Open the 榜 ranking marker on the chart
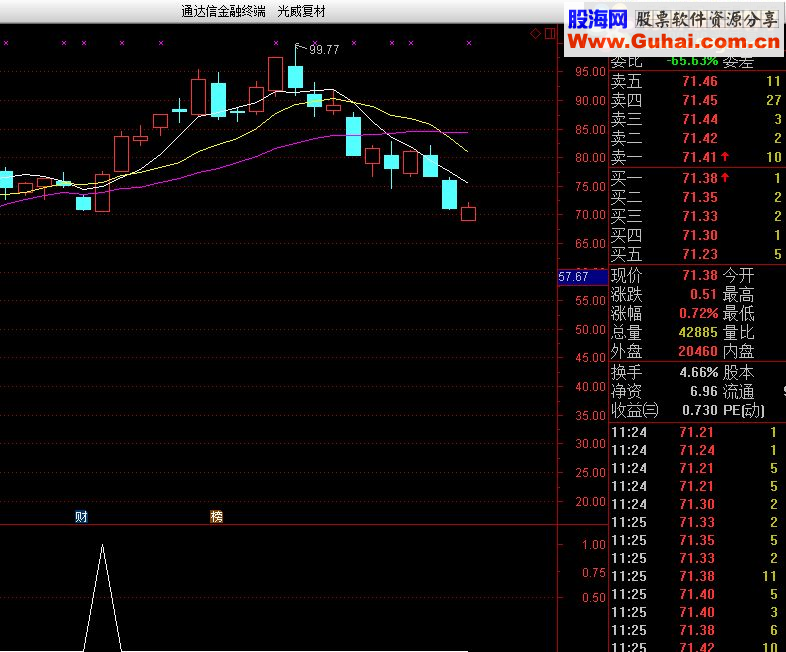This screenshot has height=652, width=786. click(x=216, y=516)
